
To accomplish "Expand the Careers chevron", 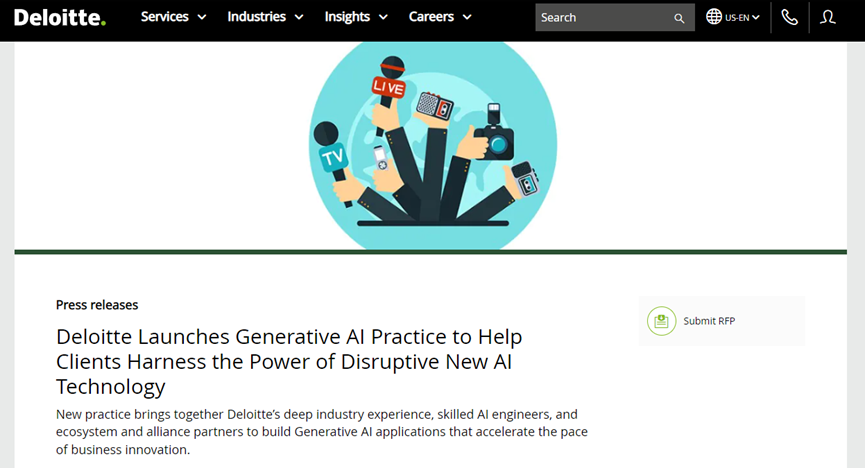I will (x=467, y=18).
